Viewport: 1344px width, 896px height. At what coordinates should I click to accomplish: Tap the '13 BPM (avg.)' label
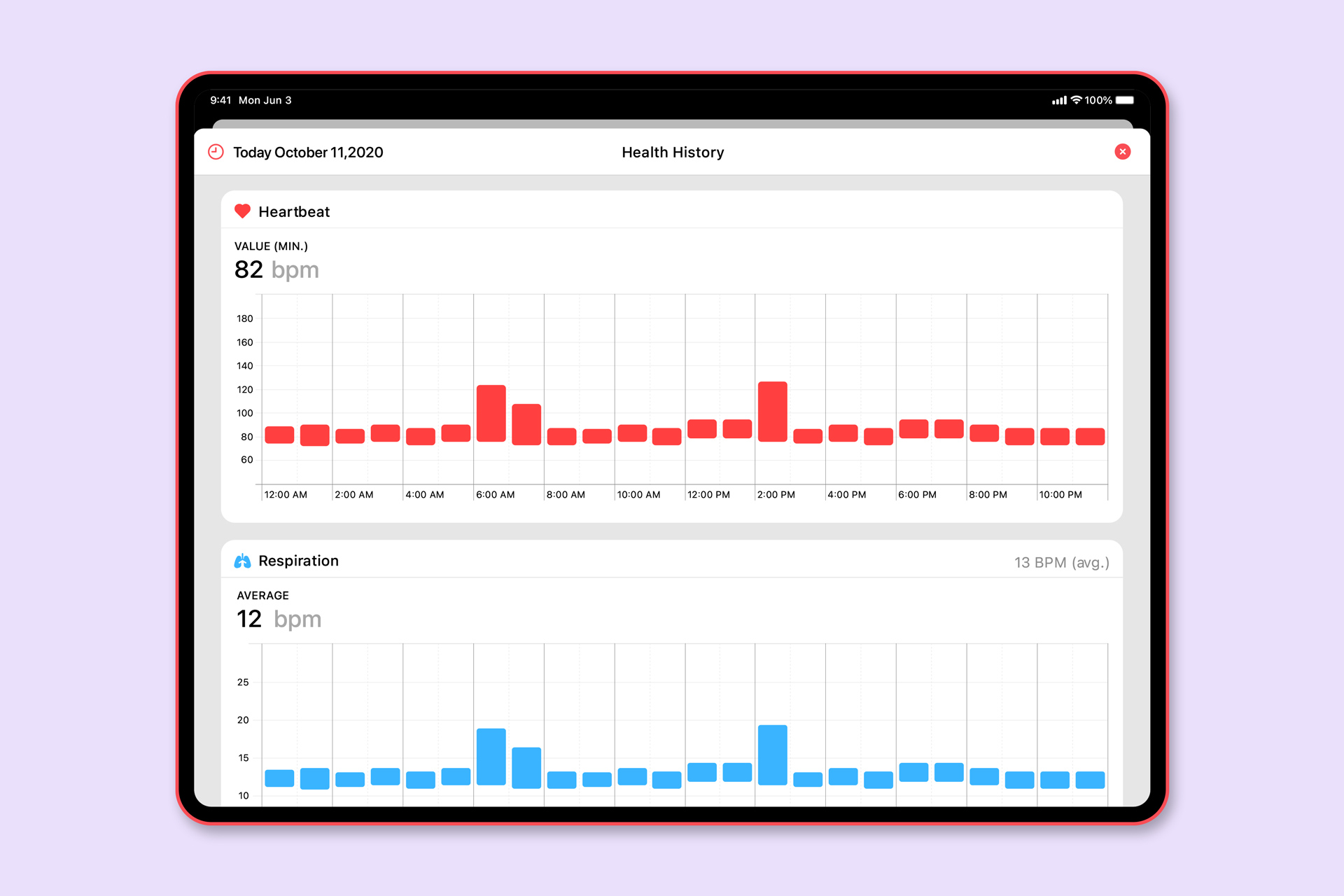pos(1062,563)
